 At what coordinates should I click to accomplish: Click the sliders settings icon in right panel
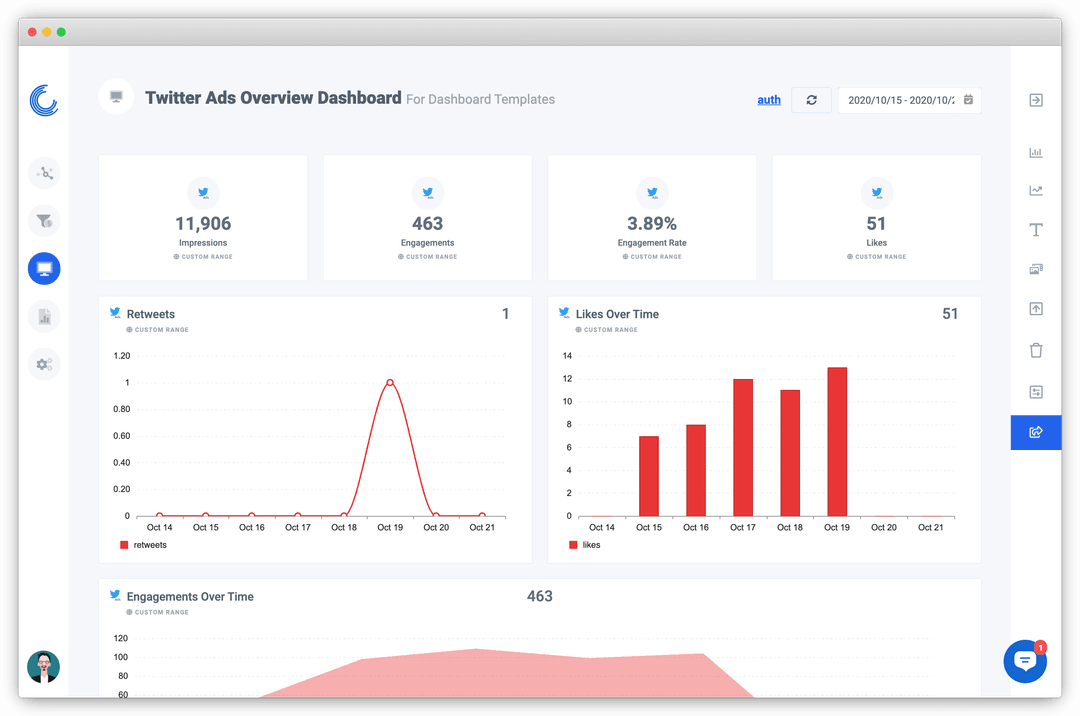coord(1036,392)
